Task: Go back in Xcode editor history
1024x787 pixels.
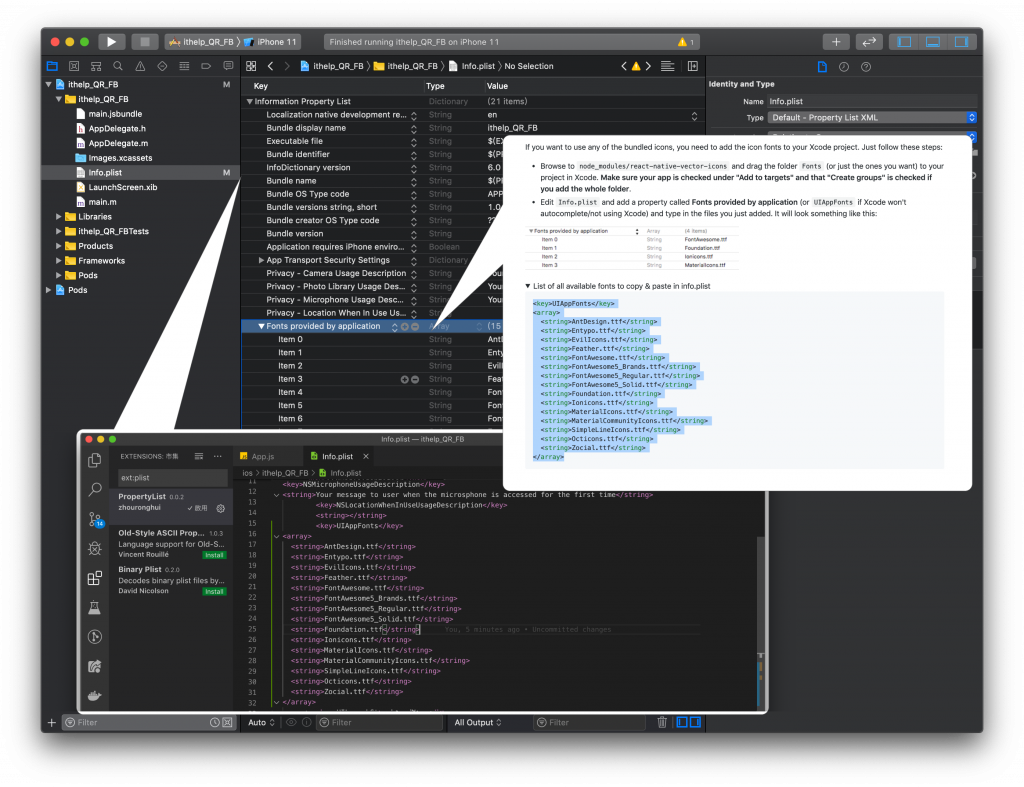Action: pos(270,66)
